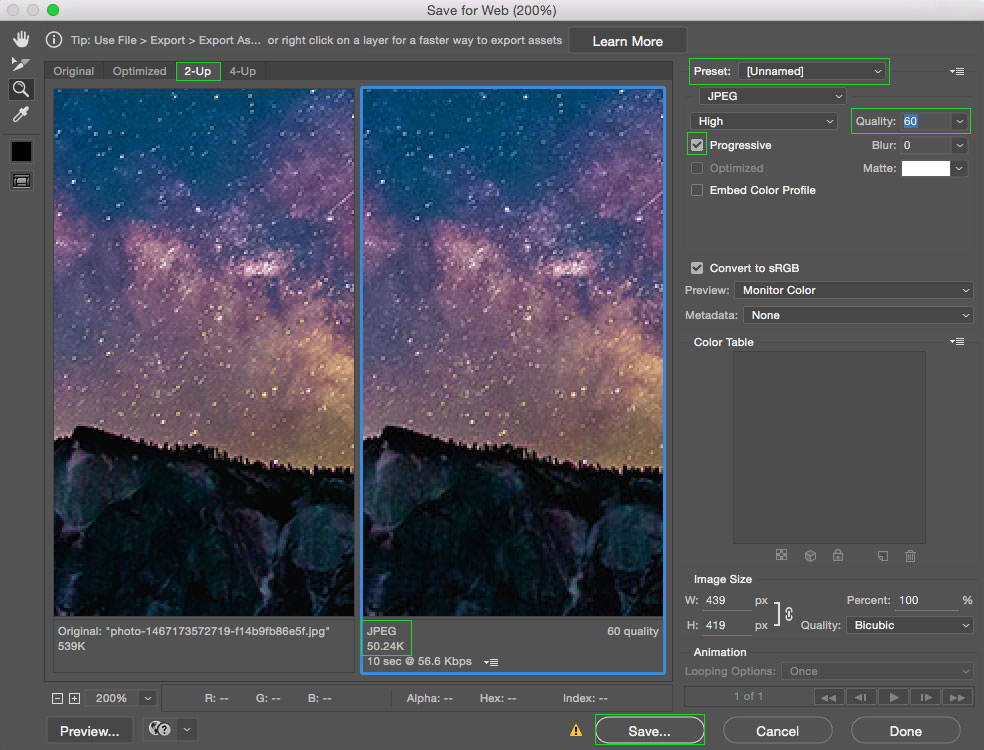Click the Learn More button

point(628,41)
